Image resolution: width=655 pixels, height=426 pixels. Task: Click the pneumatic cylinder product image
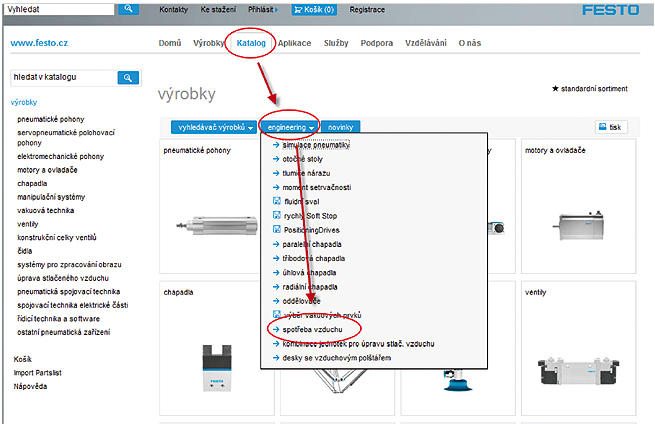pos(217,226)
